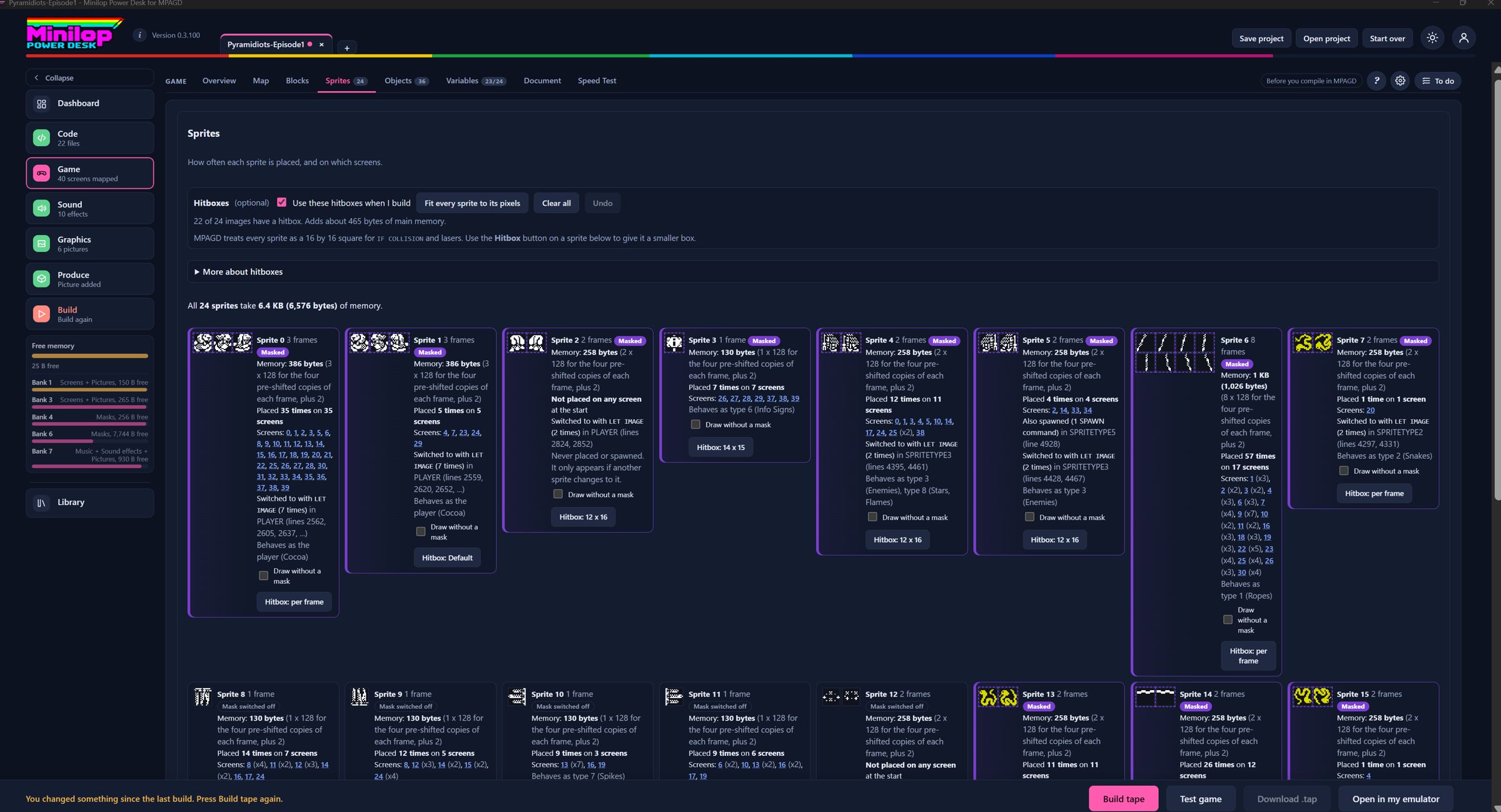Click 'Fit every sprite to its pixels'
Image resolution: width=1501 pixels, height=812 pixels.
472,203
